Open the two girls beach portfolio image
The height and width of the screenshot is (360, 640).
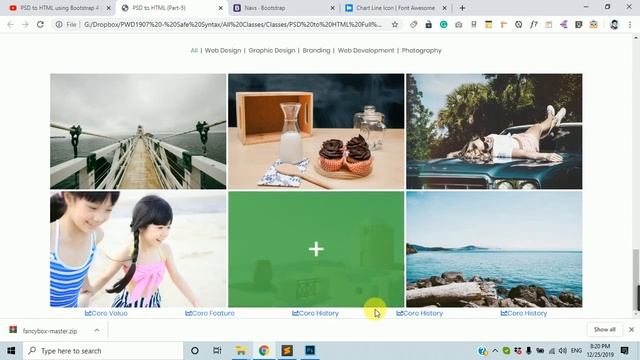tap(138, 249)
